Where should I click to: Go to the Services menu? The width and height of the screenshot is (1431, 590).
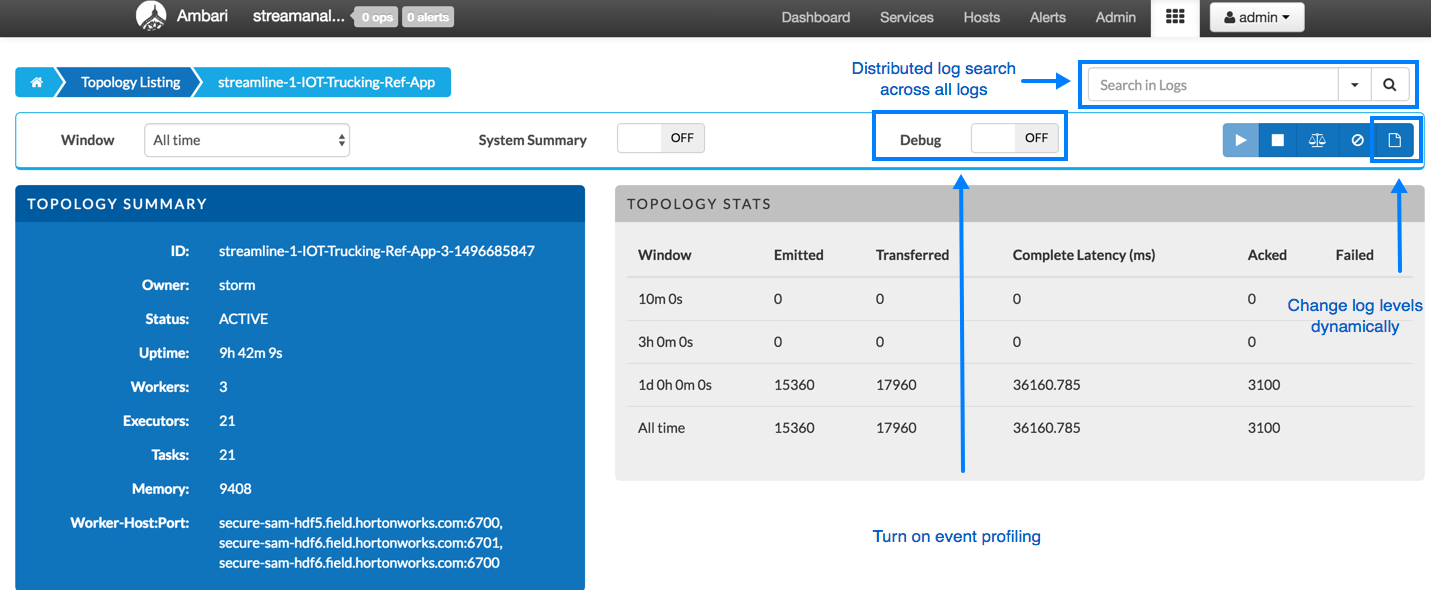point(906,17)
